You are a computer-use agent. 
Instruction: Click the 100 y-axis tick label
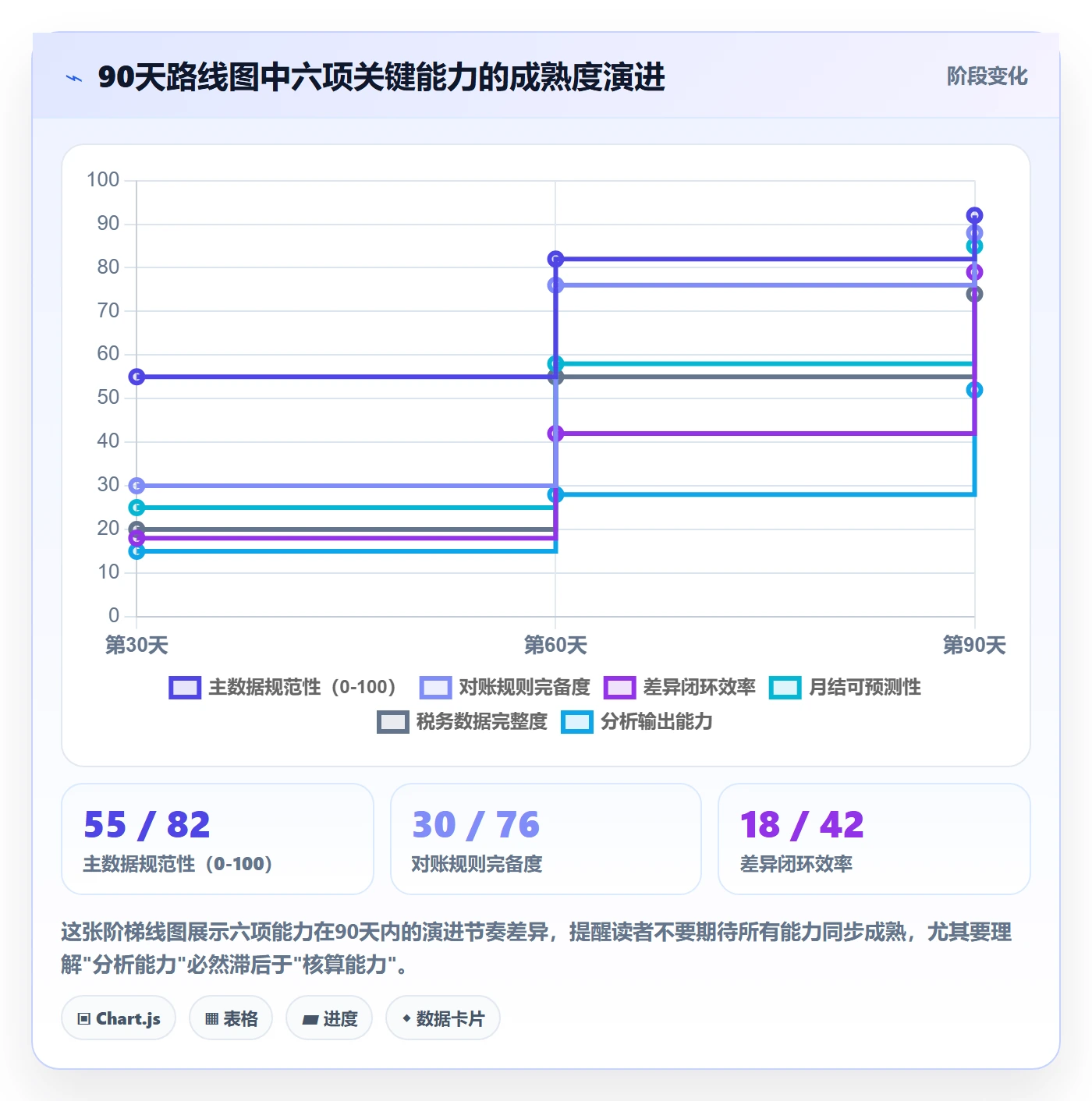(103, 180)
